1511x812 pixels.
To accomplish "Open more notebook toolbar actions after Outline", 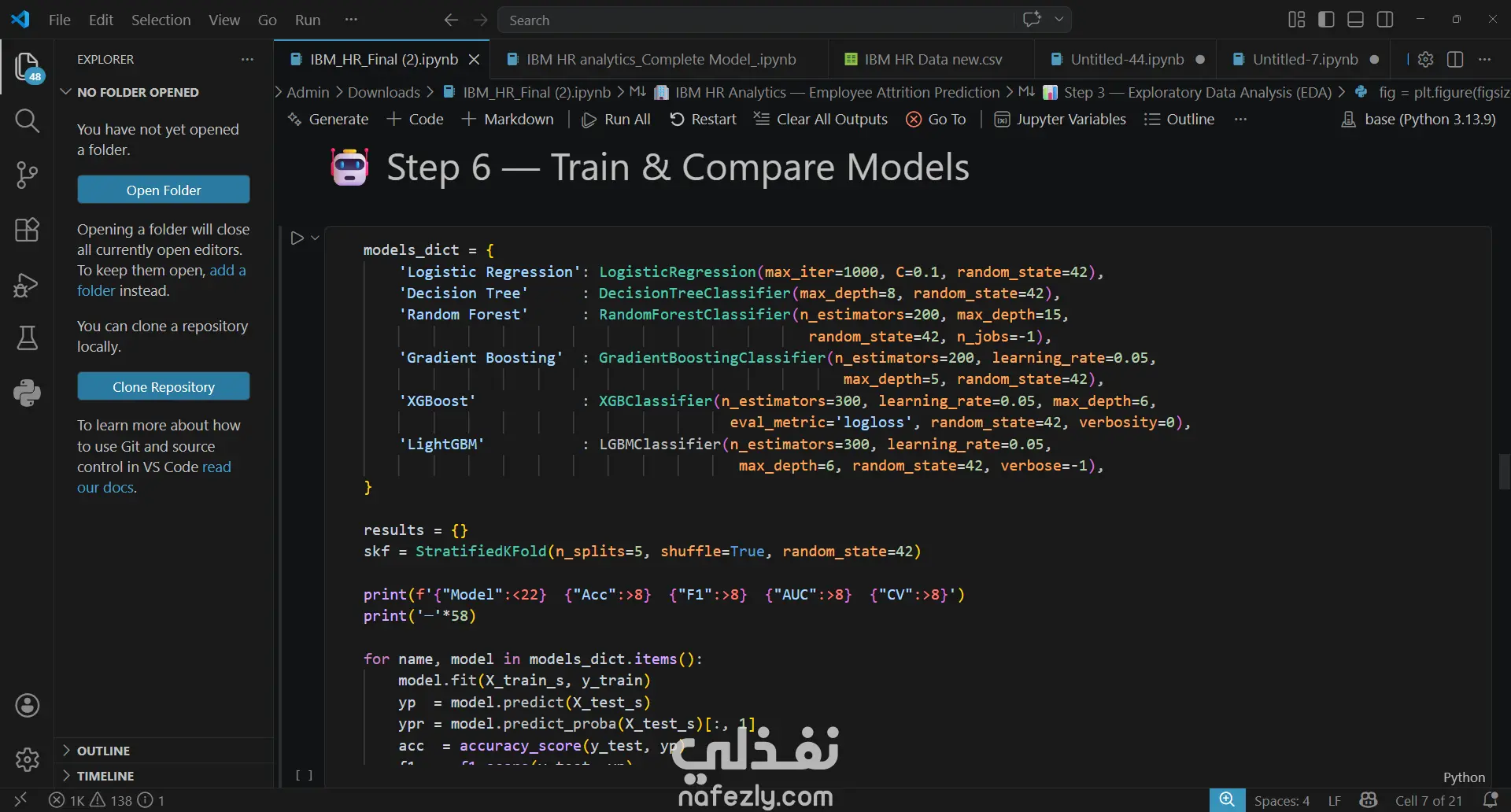I will coord(1241,120).
